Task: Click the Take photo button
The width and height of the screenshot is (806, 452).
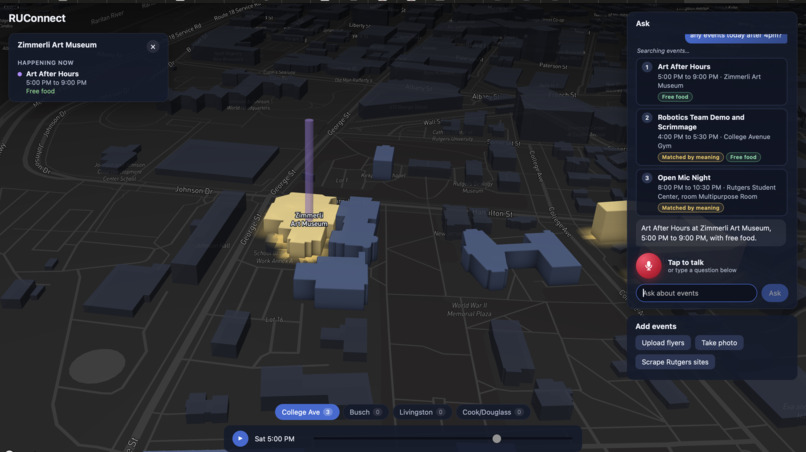Action: (x=719, y=342)
